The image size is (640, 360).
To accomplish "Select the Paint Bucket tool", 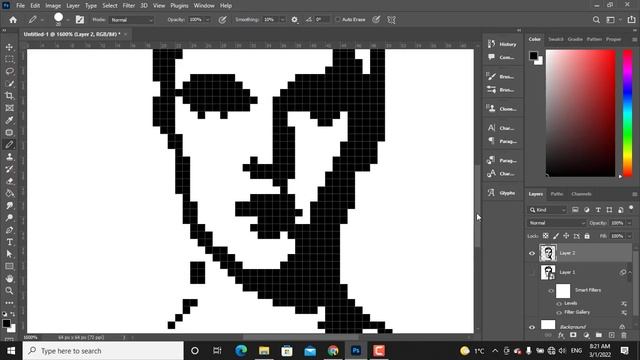I will pos(9,193).
